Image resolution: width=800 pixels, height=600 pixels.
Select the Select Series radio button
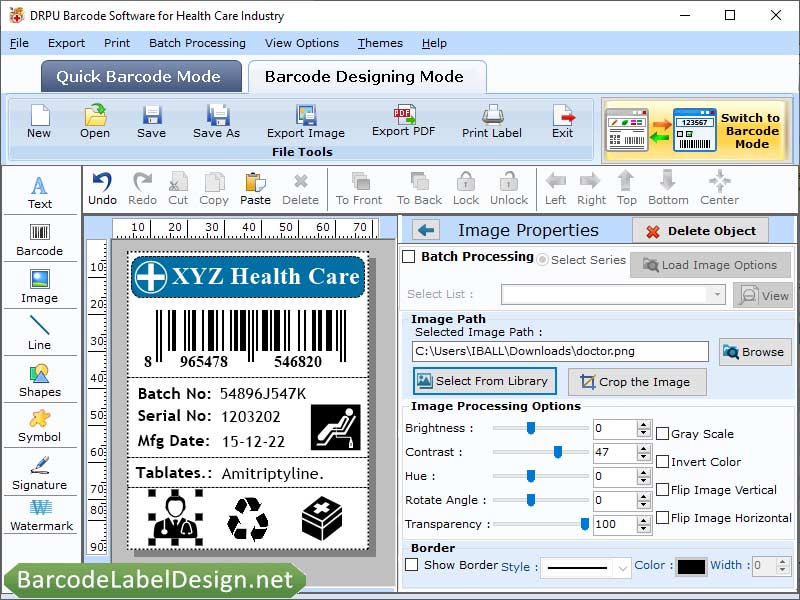click(x=542, y=260)
